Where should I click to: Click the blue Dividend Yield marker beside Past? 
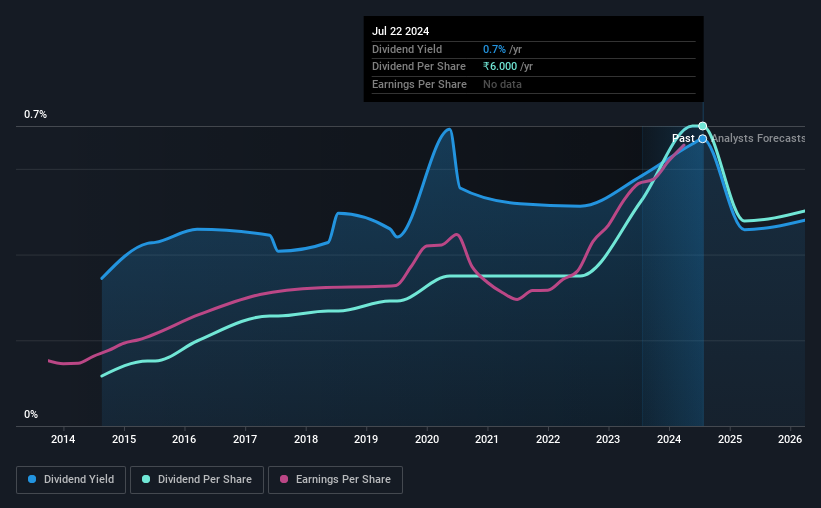(x=703, y=139)
